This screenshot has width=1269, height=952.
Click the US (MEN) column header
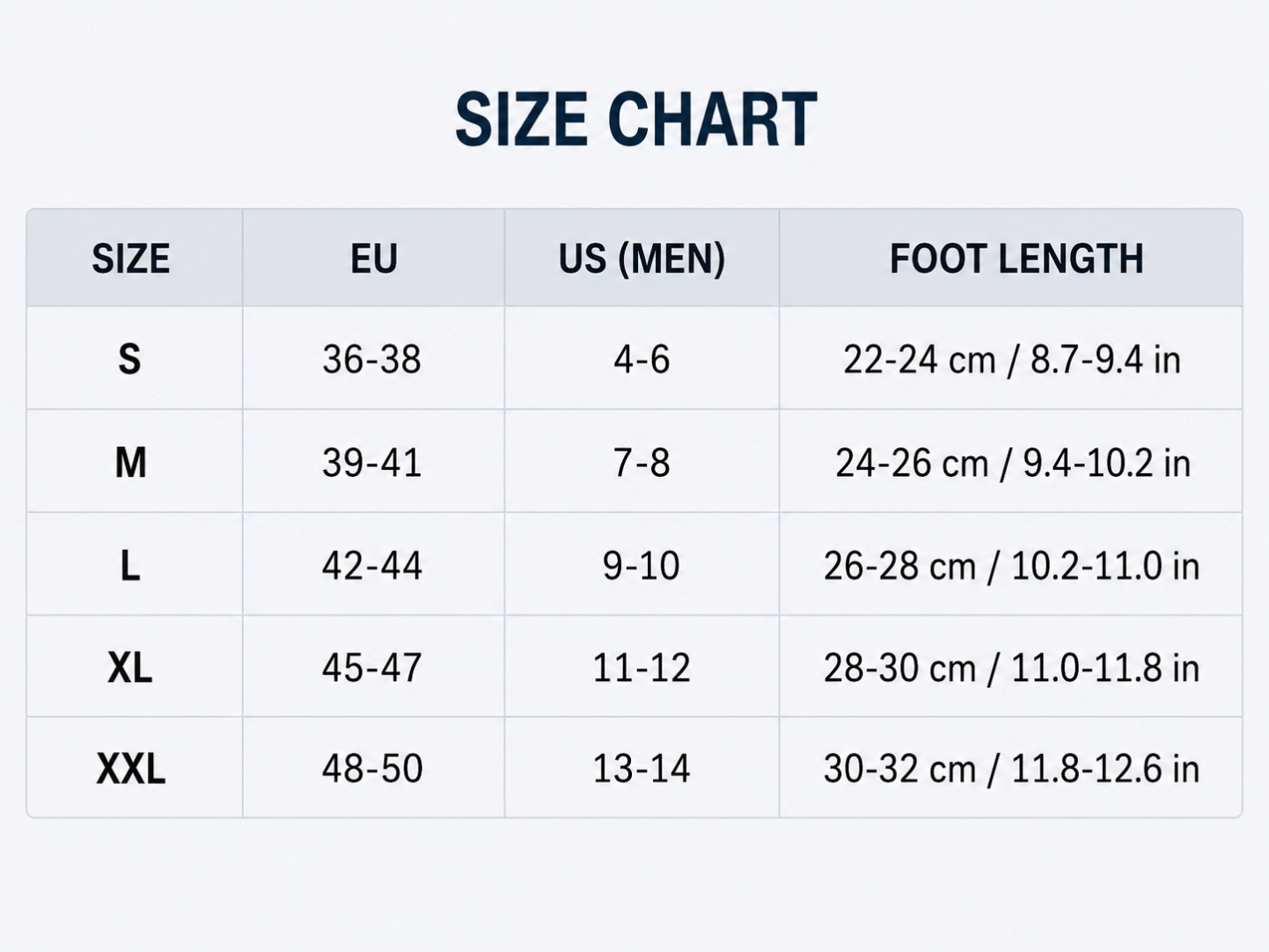click(x=642, y=259)
